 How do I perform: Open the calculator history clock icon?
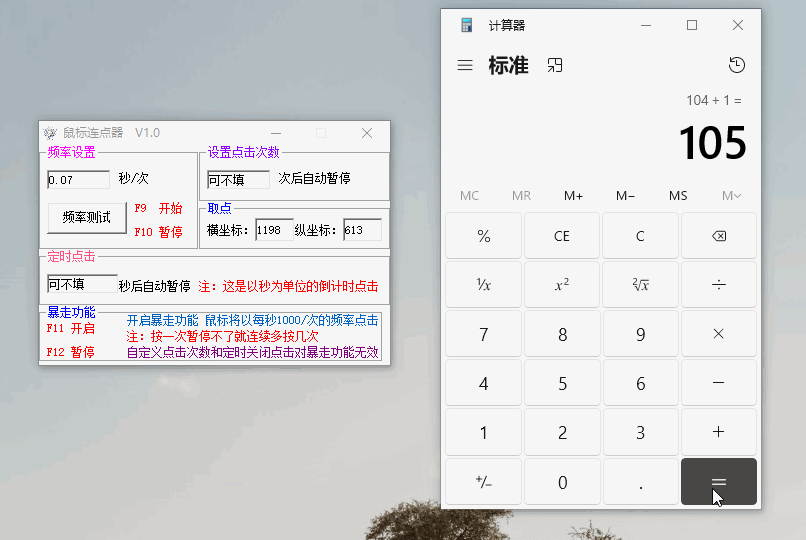click(x=737, y=65)
